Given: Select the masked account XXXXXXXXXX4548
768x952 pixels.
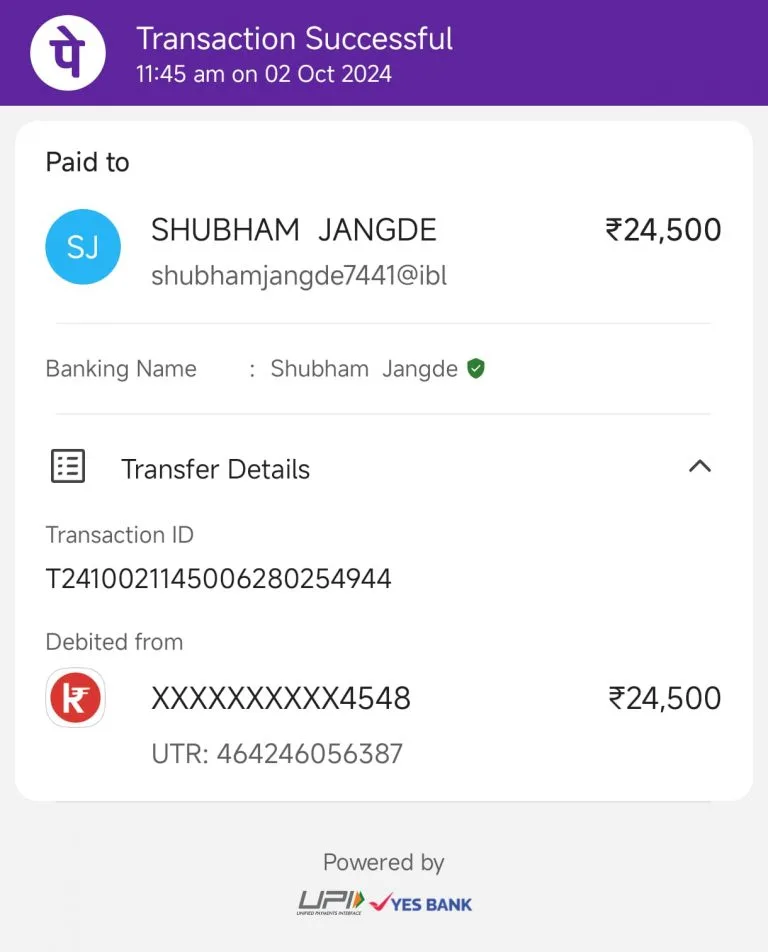Looking at the screenshot, I should pyautogui.click(x=281, y=698).
